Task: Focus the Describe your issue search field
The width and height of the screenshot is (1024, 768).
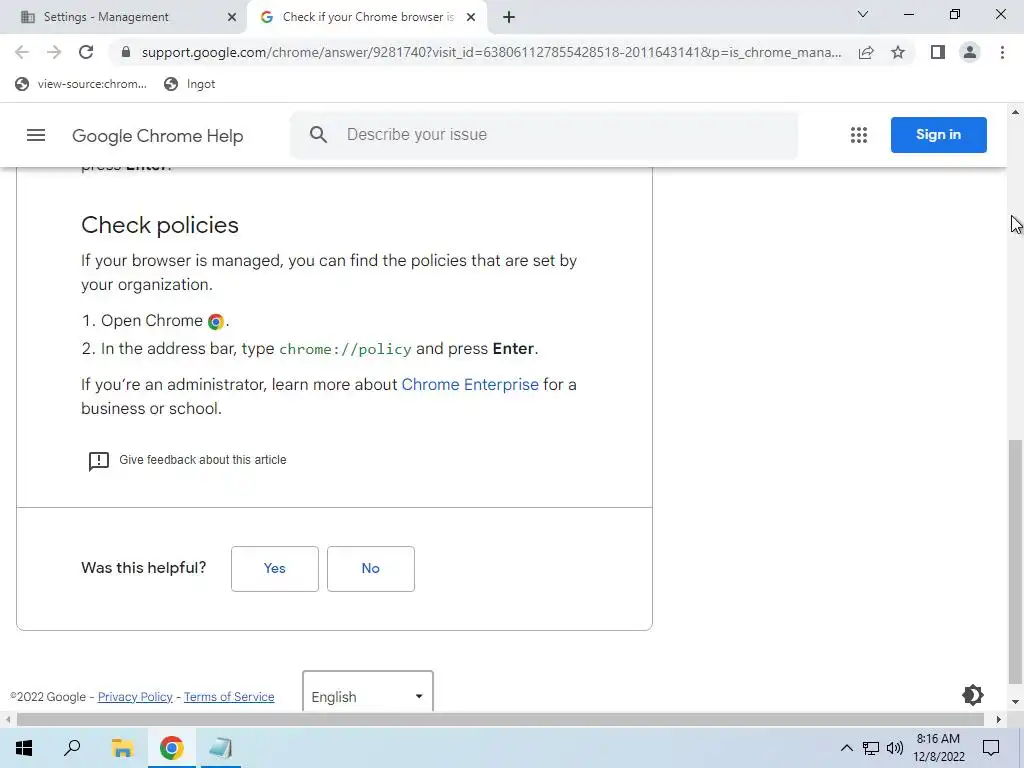Action: pyautogui.click(x=544, y=135)
